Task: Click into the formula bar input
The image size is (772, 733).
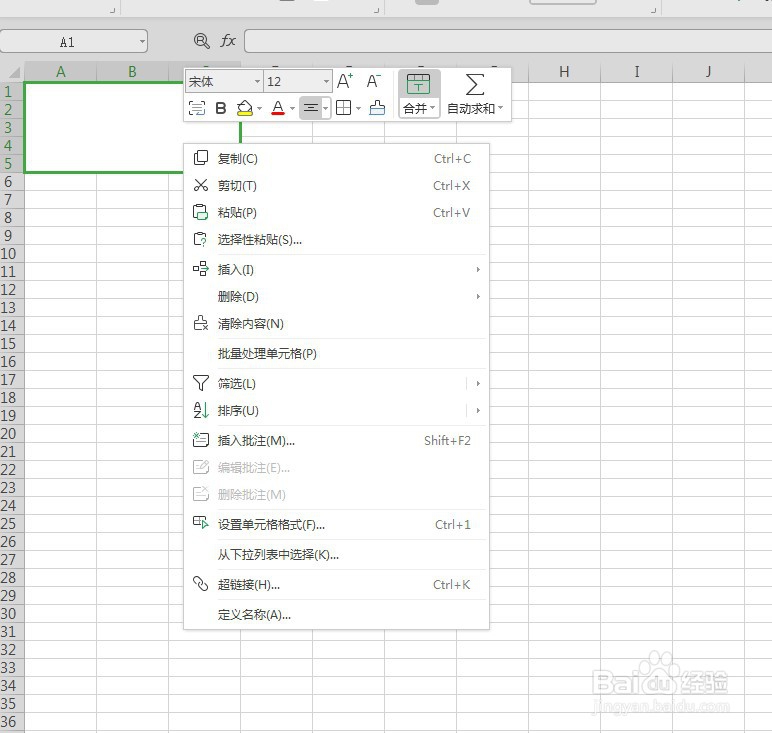Action: (508, 41)
